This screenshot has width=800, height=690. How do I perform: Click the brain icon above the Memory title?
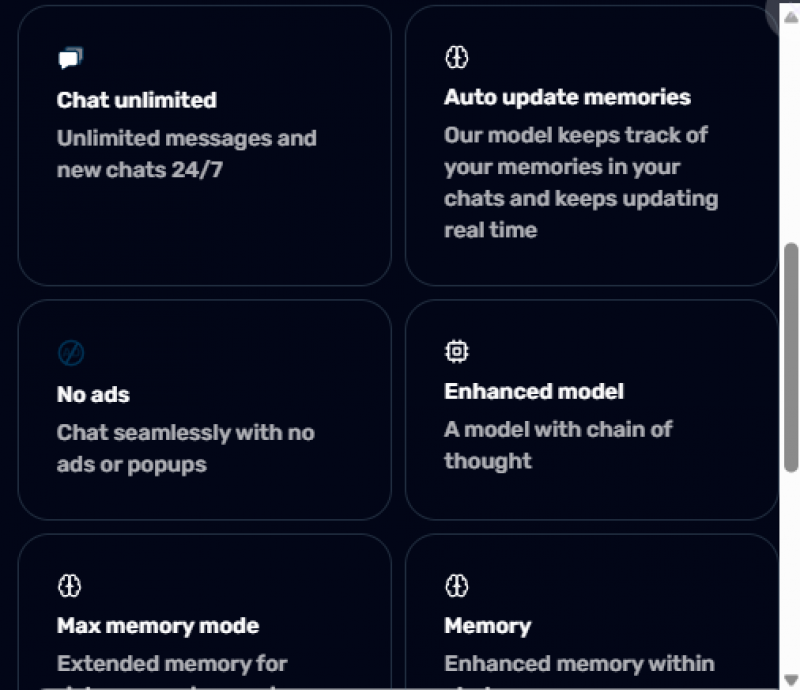click(x=456, y=586)
